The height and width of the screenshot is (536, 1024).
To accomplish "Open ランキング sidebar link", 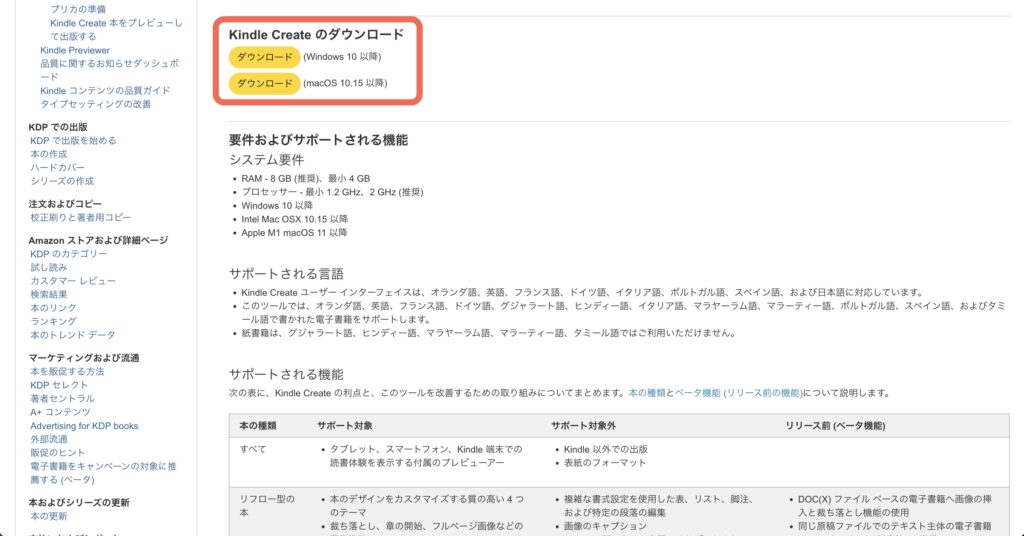I will 53,321.
